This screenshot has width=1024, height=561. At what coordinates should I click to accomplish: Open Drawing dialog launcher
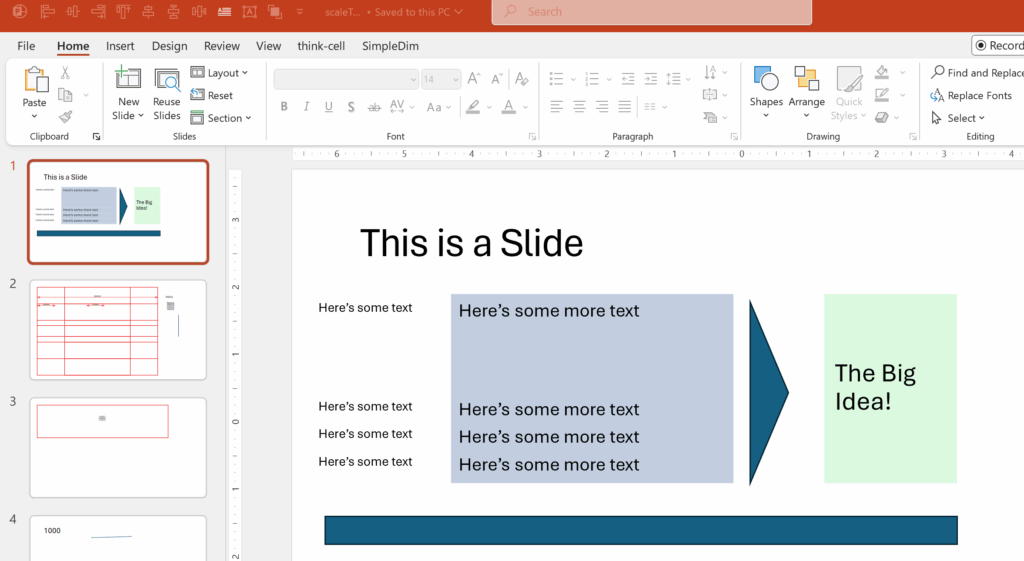point(913,136)
